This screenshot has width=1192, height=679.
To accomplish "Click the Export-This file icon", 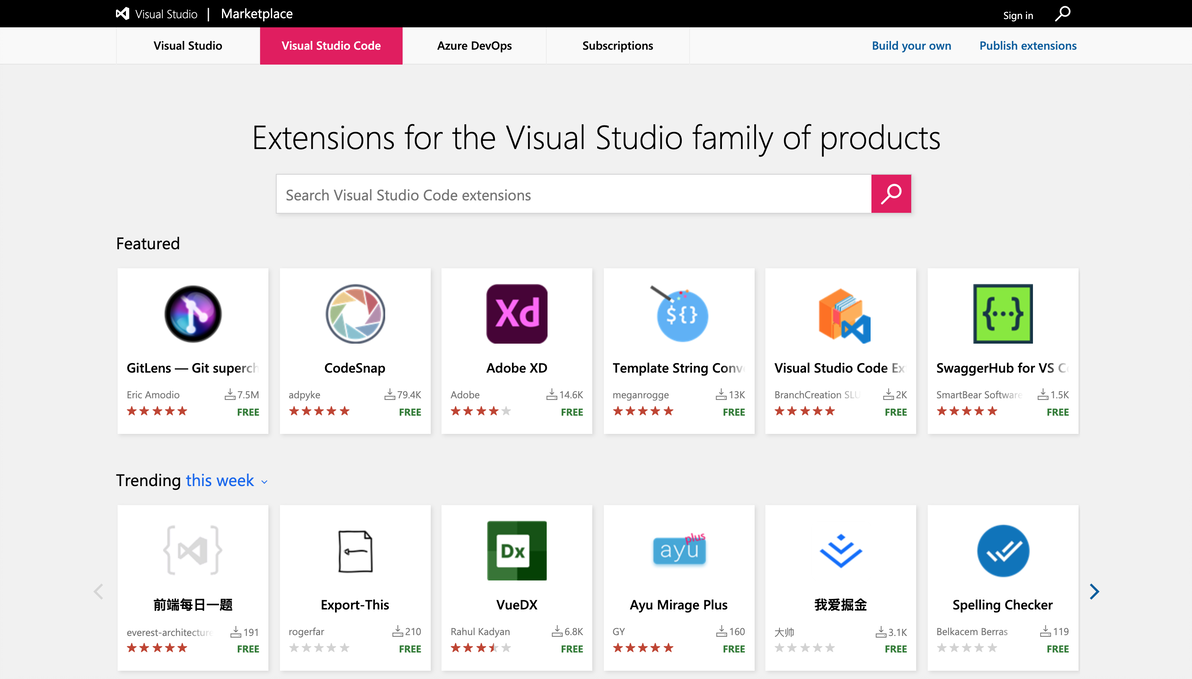I will pos(355,551).
